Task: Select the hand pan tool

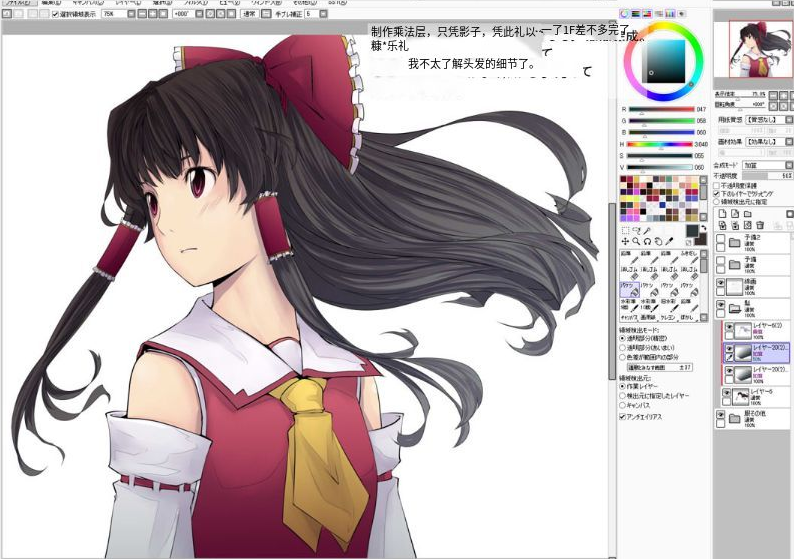Action: click(x=658, y=242)
